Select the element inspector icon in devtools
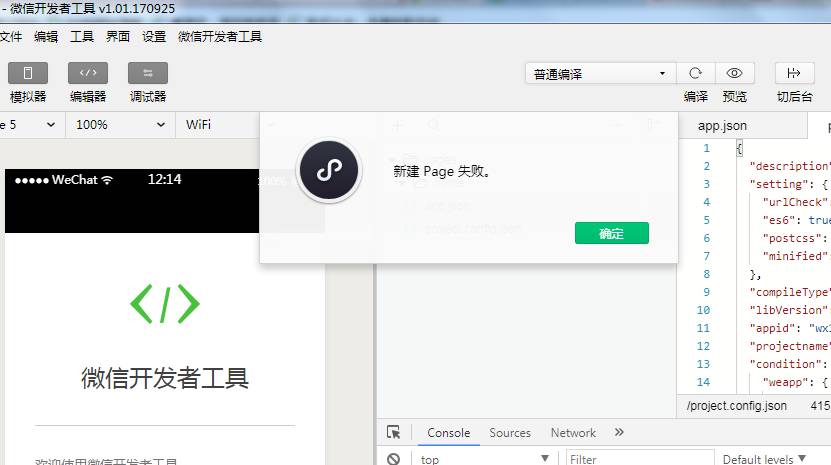 tap(393, 433)
